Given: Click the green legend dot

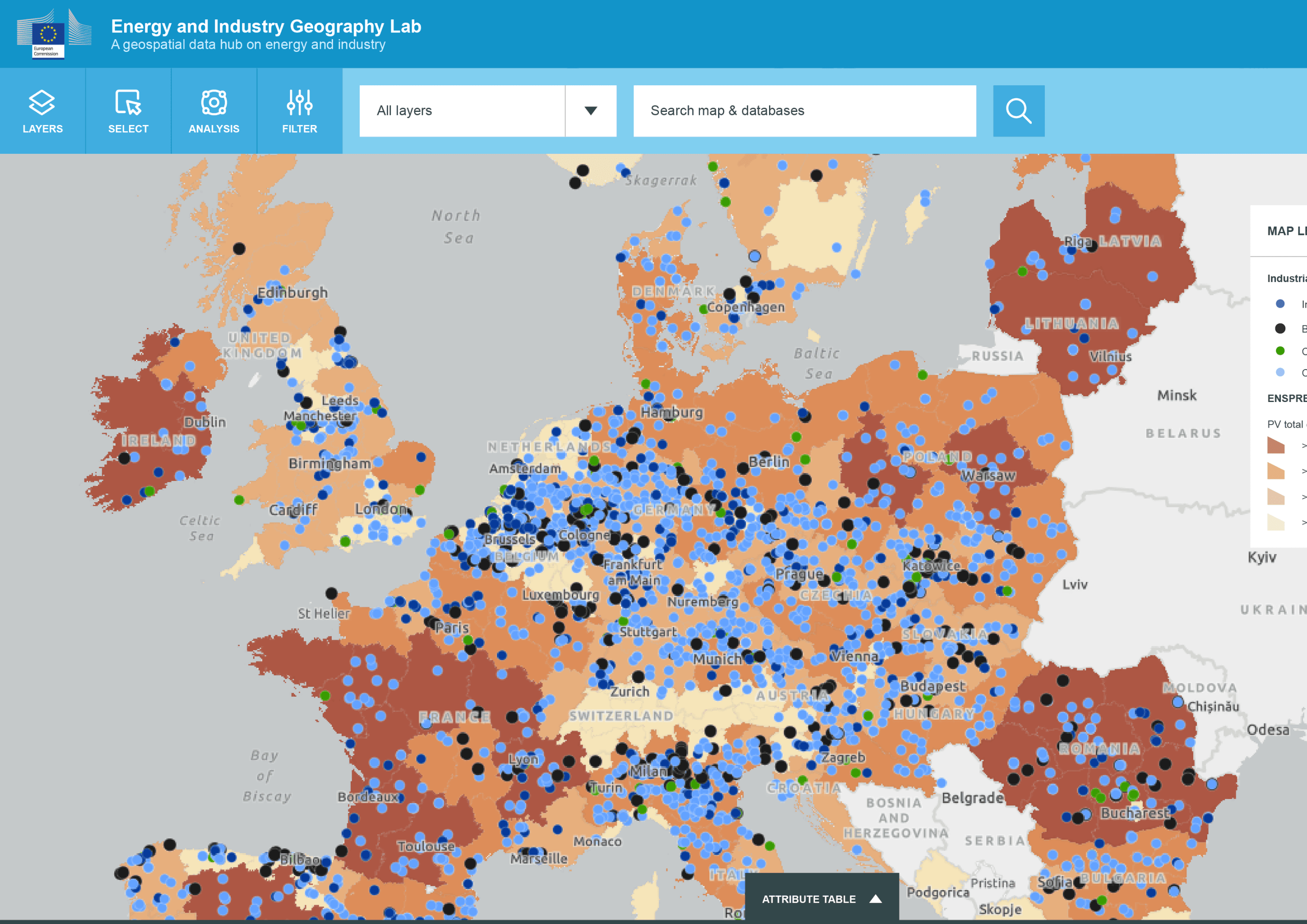Looking at the screenshot, I should coord(1280,351).
